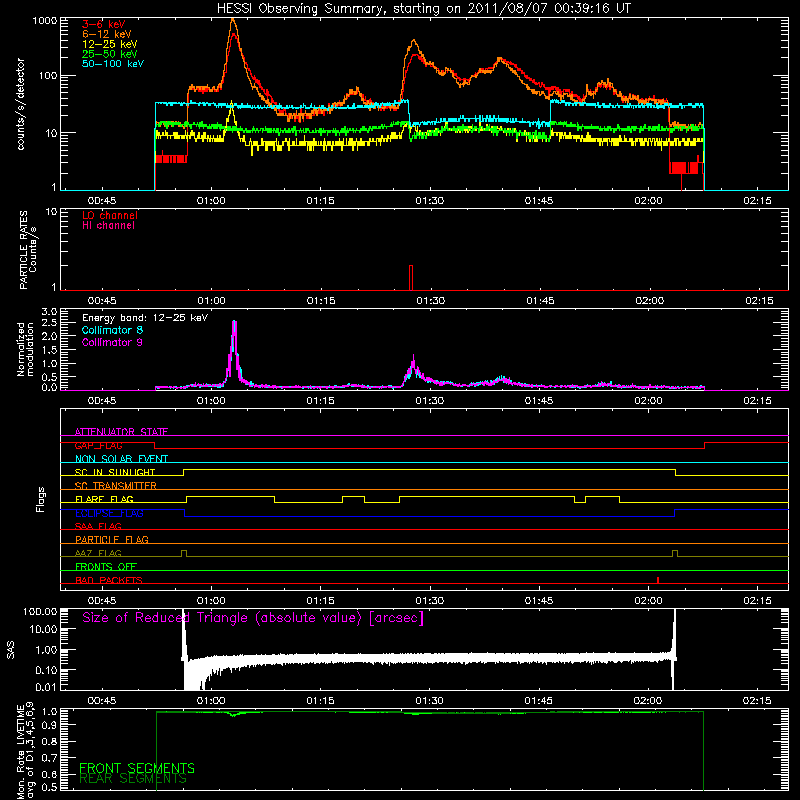The width and height of the screenshot is (800, 800).
Task: Select the yellow 12-25 keV legend entry
Action: 110,44
